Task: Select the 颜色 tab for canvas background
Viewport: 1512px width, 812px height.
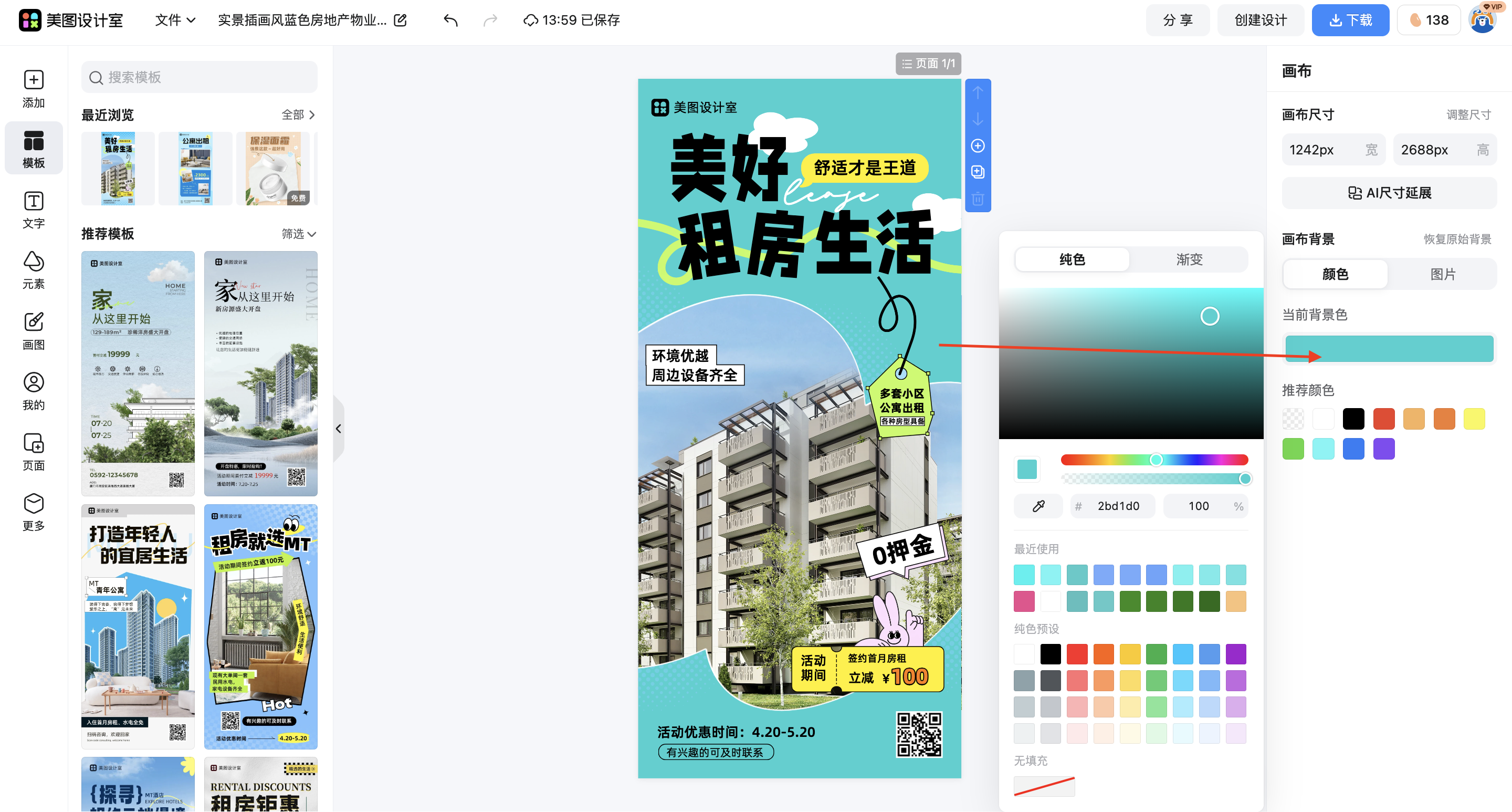Action: (x=1335, y=274)
